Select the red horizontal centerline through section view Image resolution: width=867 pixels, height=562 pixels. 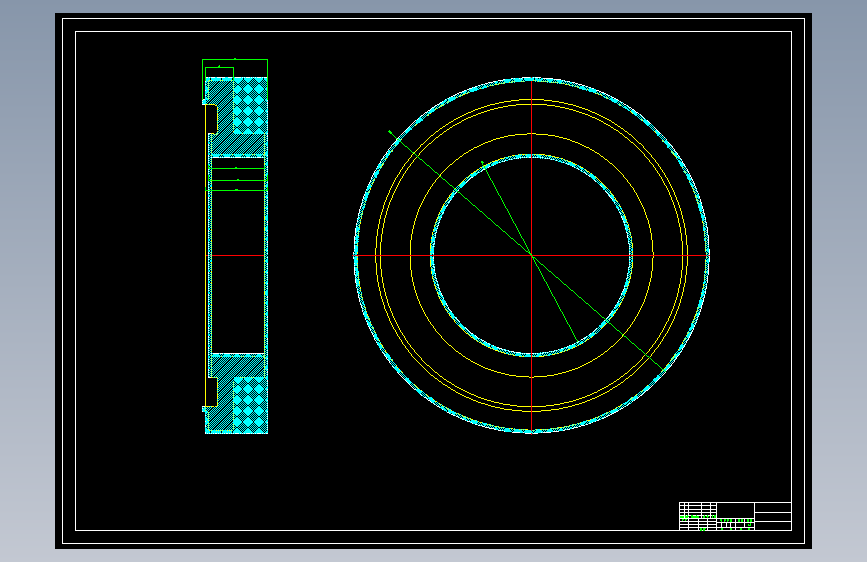[237, 256]
